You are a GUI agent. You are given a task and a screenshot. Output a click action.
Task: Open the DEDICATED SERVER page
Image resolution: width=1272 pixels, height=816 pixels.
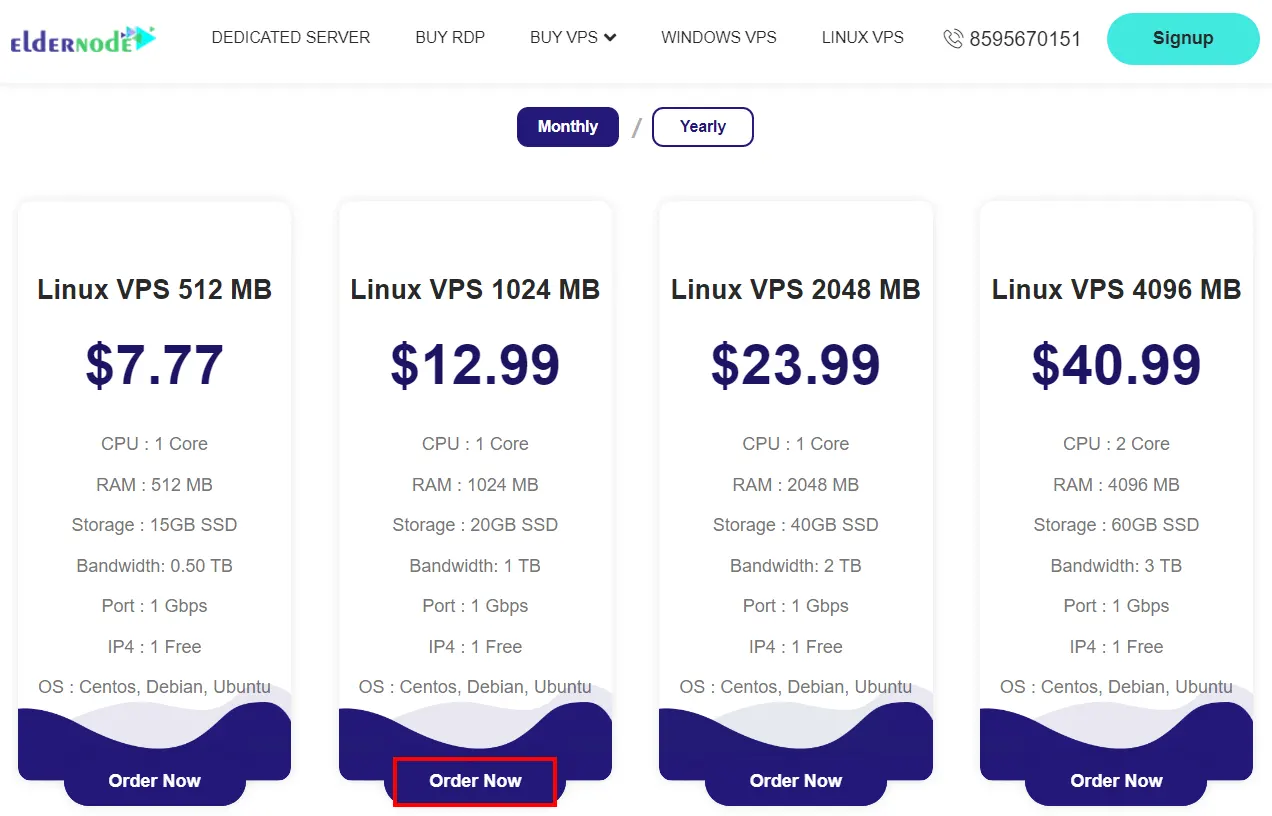[x=290, y=38]
